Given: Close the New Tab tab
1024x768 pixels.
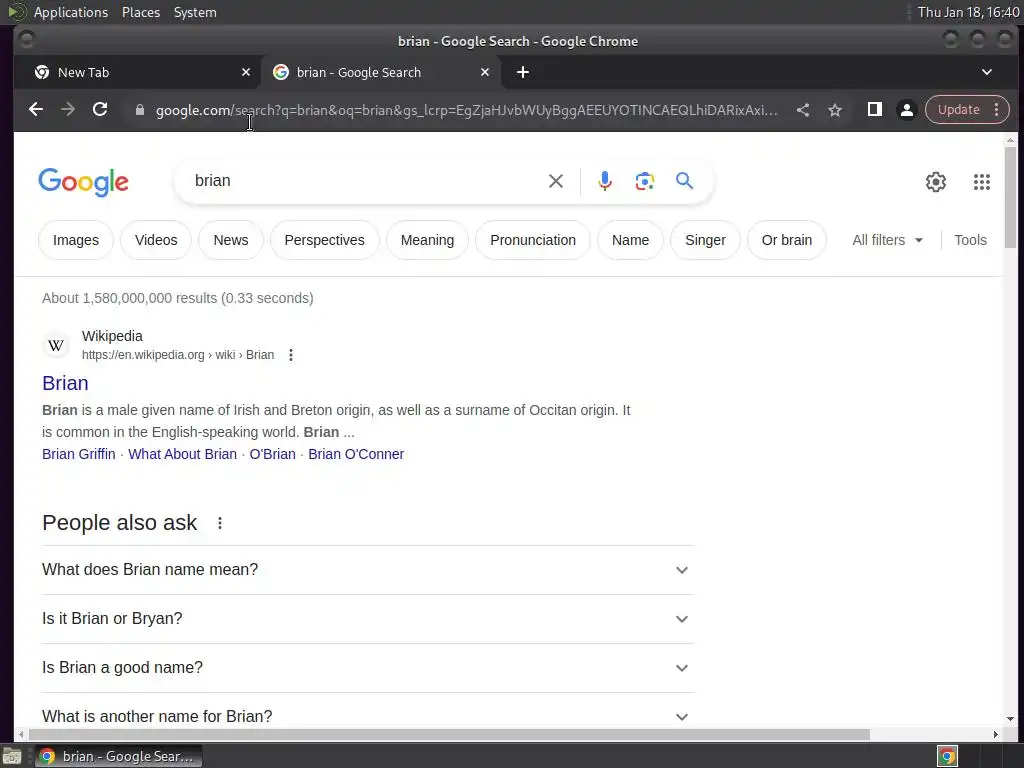Looking at the screenshot, I should point(246,72).
